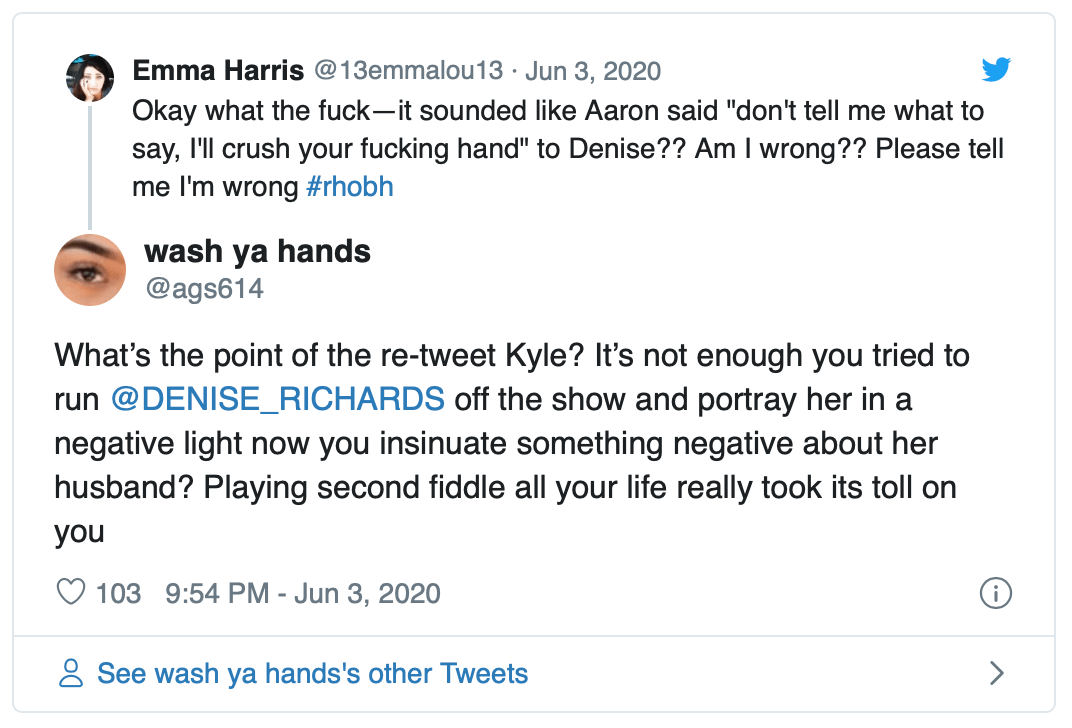Visit the @DENISE_RICHARDS mention

click(x=278, y=399)
